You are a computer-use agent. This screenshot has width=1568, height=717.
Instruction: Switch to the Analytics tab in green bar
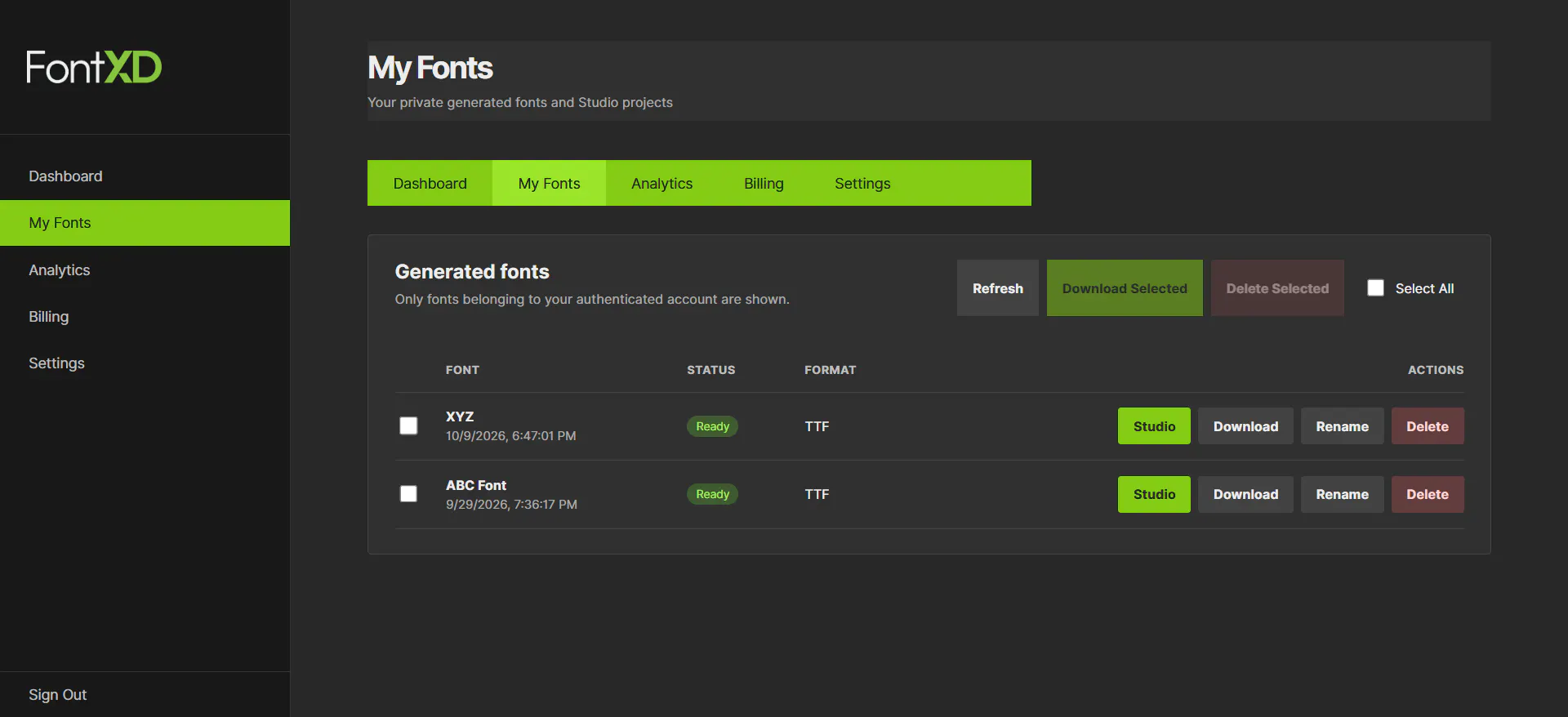[661, 184]
